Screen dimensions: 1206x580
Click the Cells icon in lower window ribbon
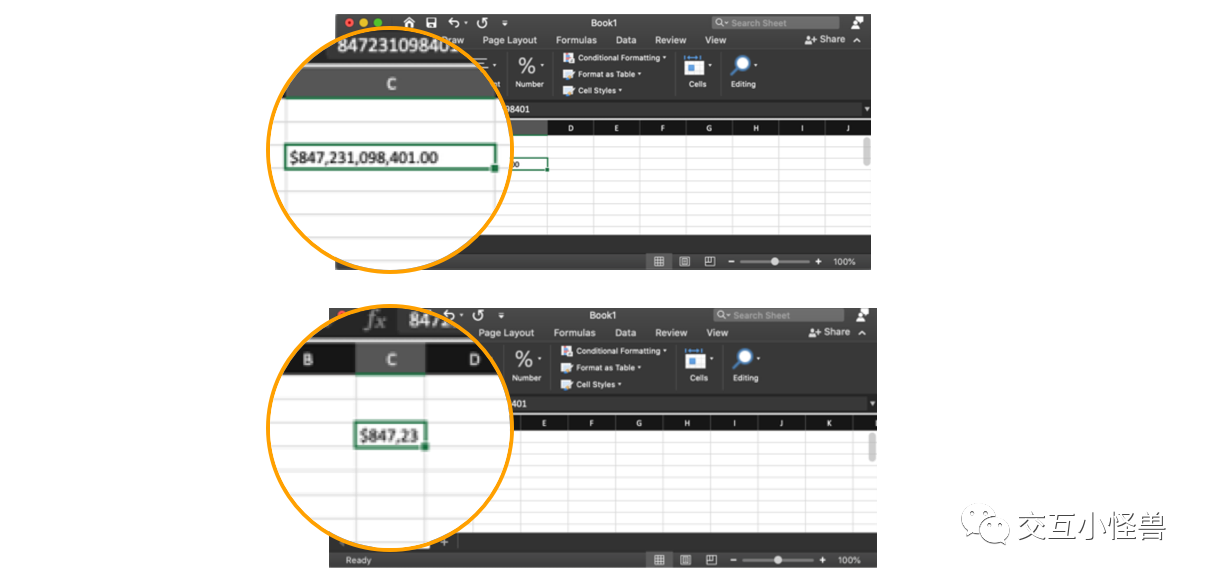699,359
